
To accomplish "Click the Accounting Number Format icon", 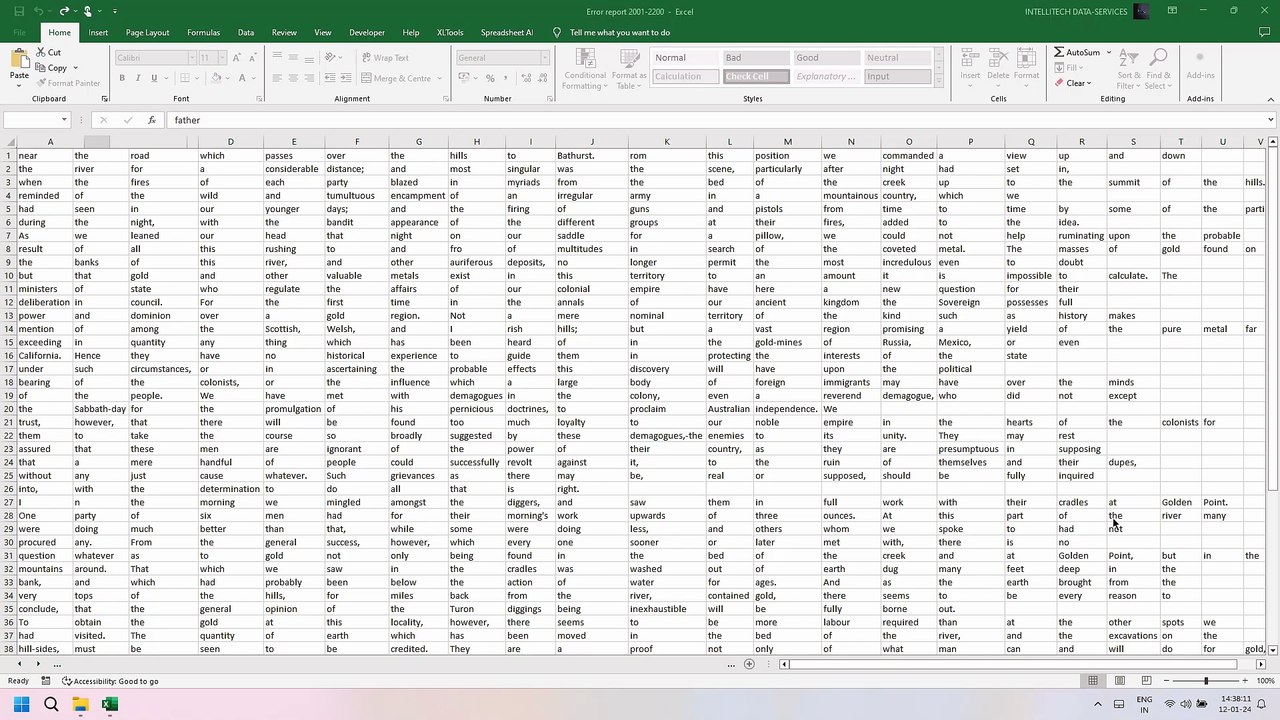I will 462,78.
